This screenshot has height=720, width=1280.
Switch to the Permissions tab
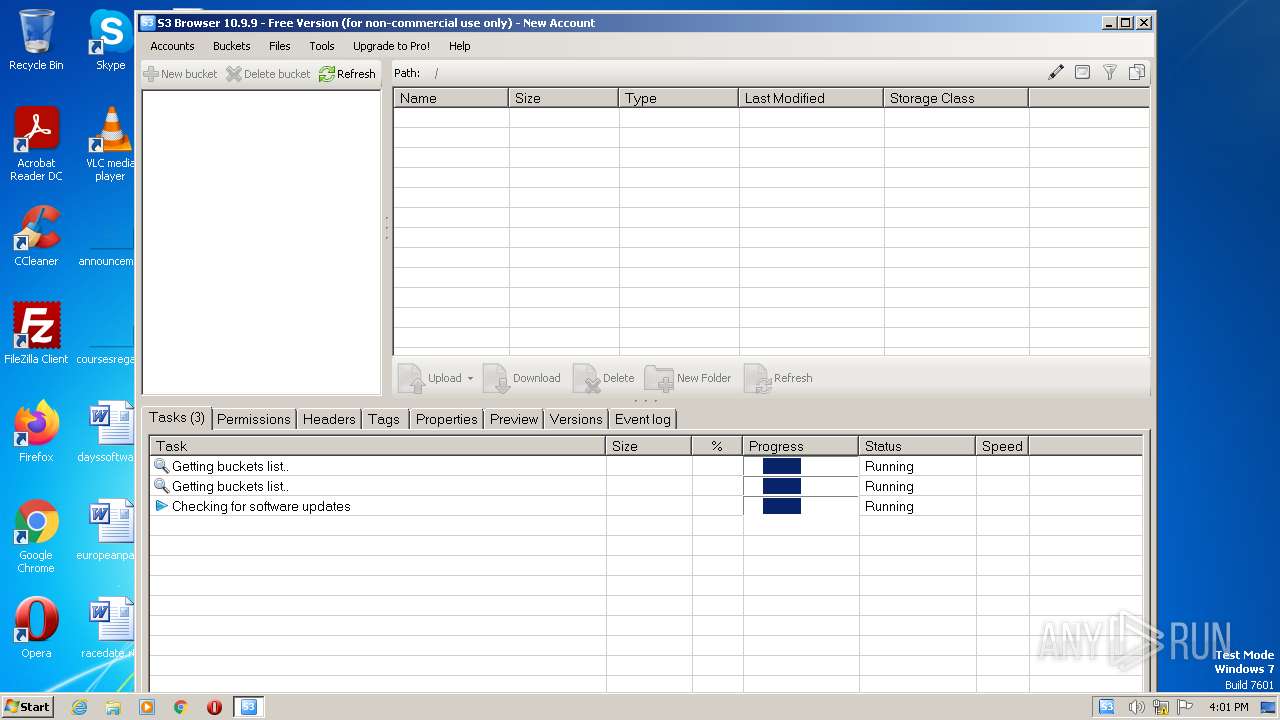(x=254, y=419)
